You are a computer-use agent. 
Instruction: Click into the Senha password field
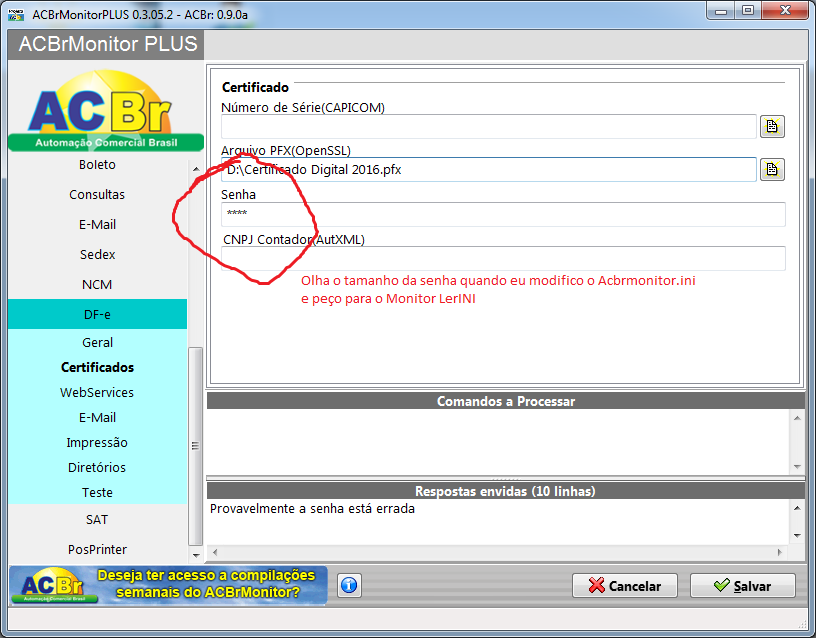click(x=503, y=214)
